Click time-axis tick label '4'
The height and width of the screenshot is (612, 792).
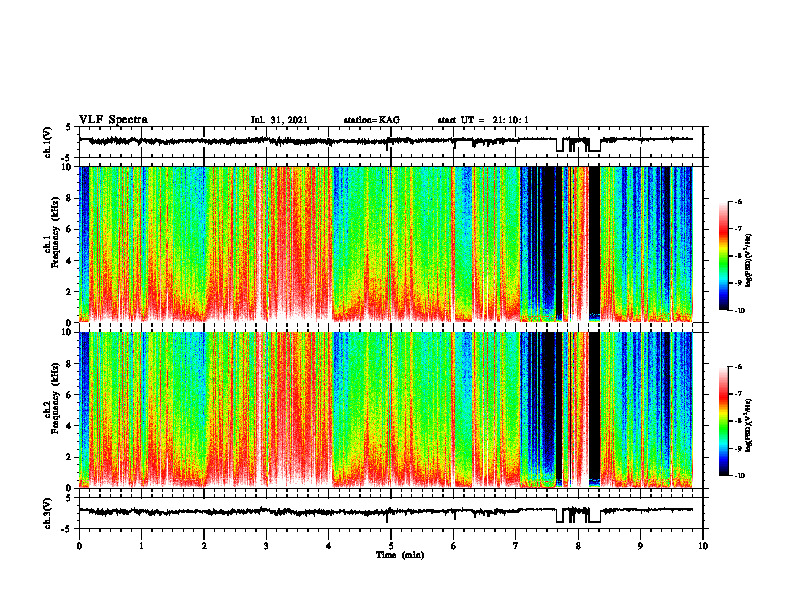coord(329,546)
